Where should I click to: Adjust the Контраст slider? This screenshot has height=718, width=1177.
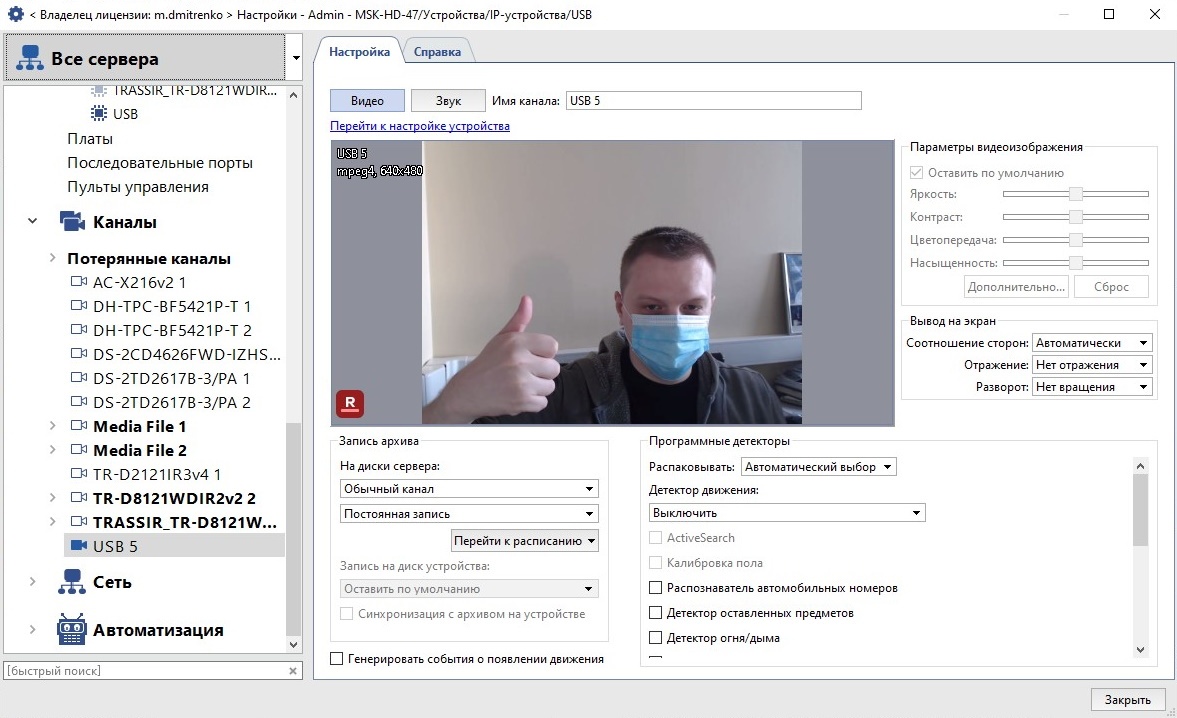click(1076, 217)
